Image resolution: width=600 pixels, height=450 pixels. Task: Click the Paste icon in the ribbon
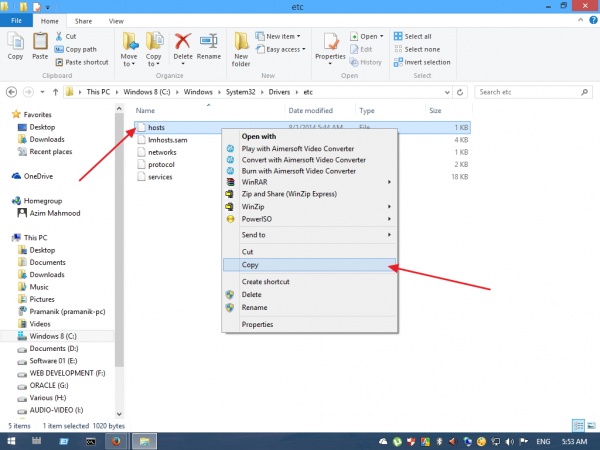pos(40,41)
